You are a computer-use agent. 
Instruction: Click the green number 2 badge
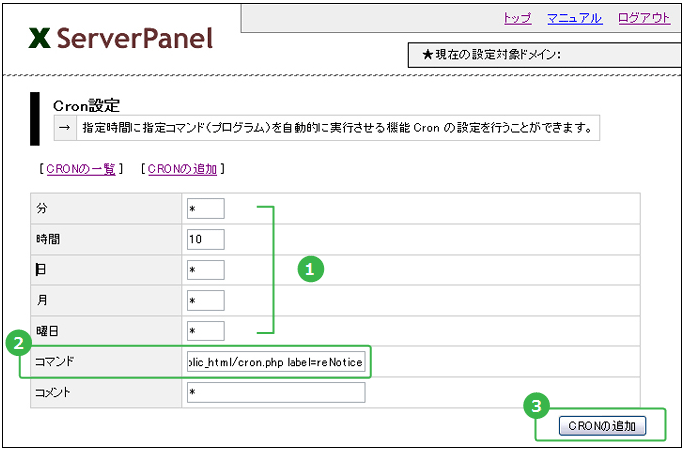point(17,343)
